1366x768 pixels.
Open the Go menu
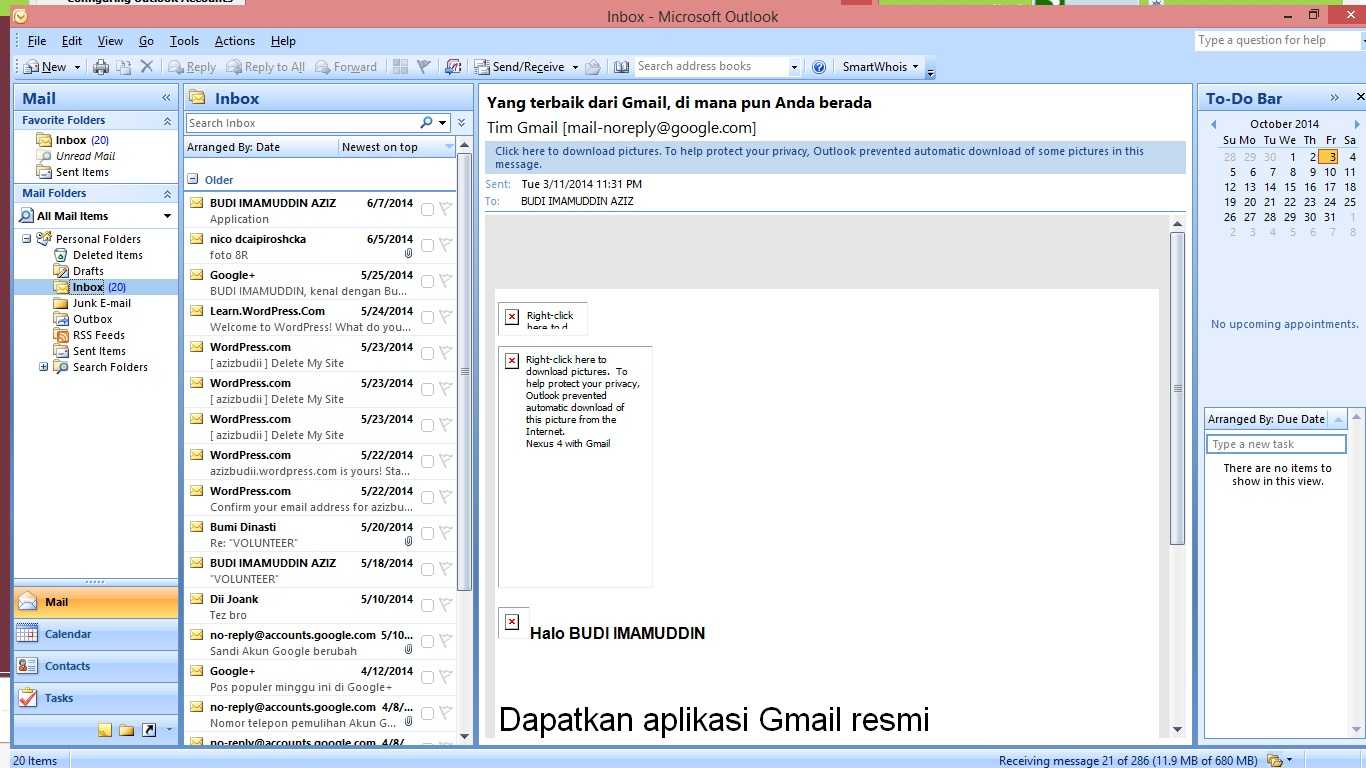[x=146, y=41]
